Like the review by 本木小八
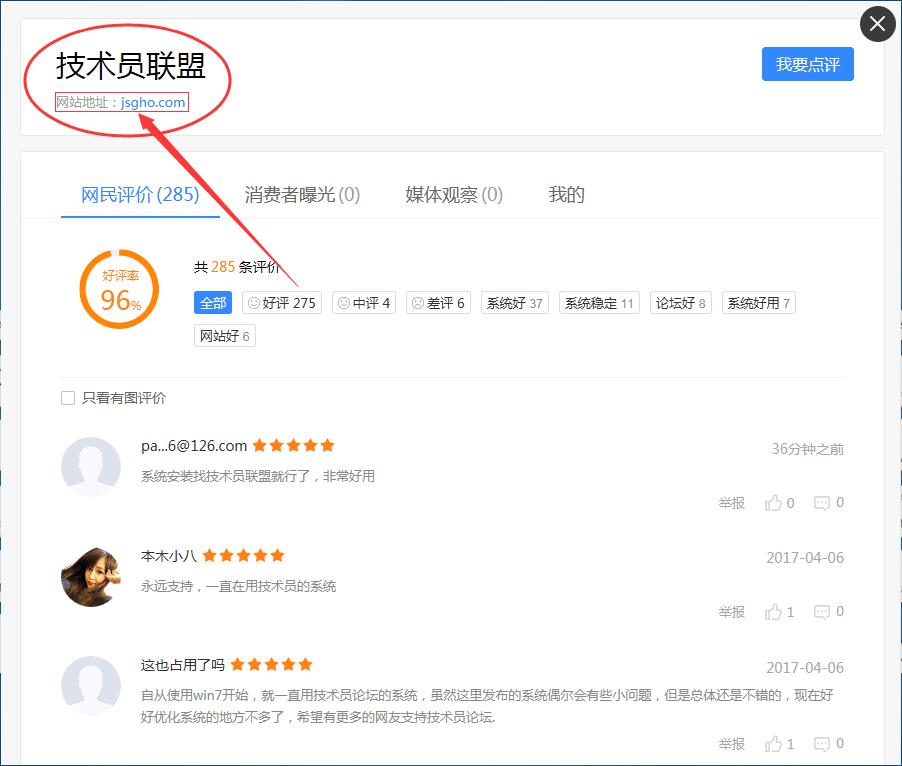 click(x=774, y=612)
